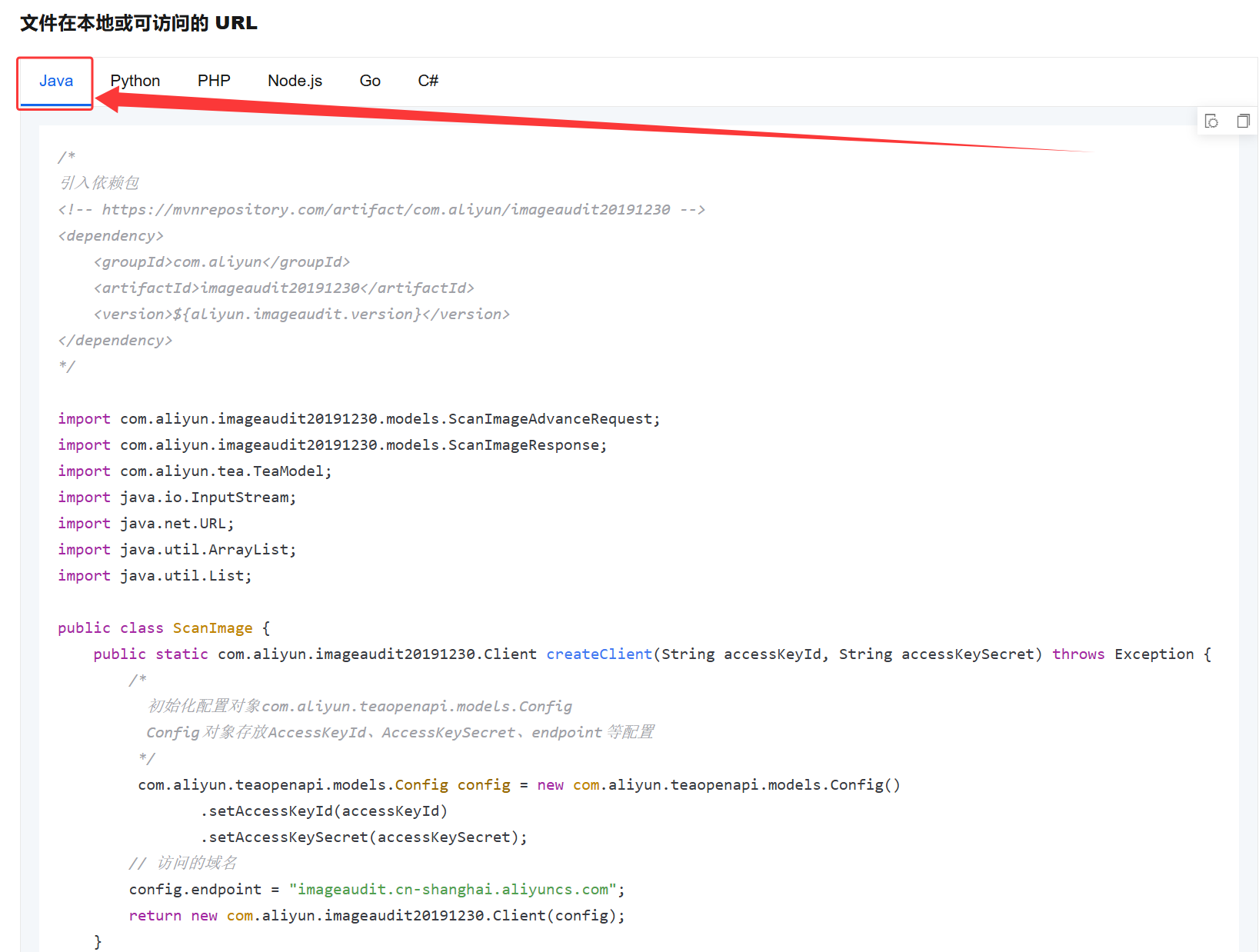1259x952 pixels.
Task: Click the version ${aliyun.imageaudit.version} line
Action: pos(301,314)
